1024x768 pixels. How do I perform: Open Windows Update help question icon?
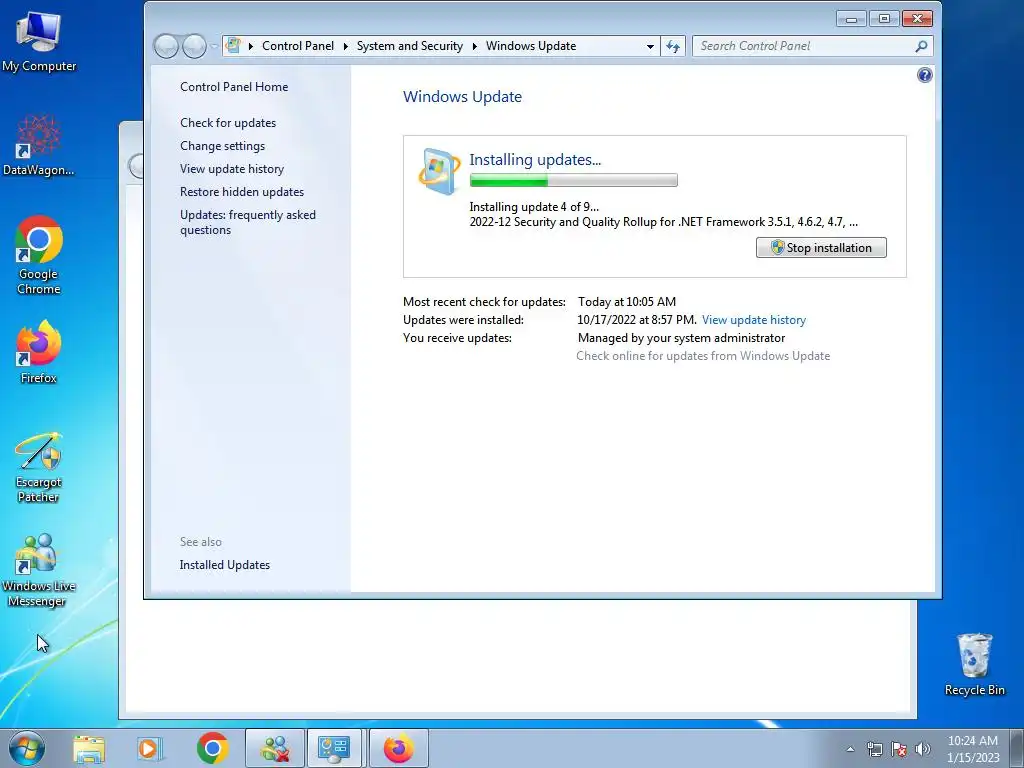925,75
